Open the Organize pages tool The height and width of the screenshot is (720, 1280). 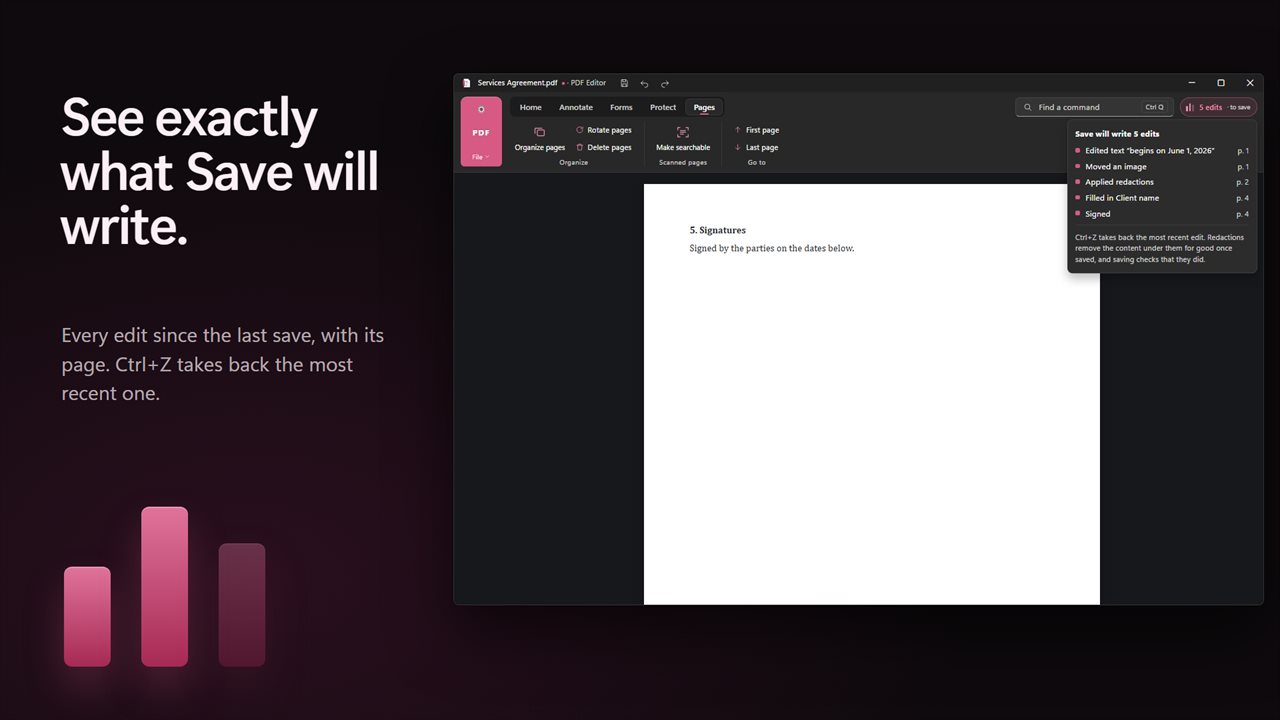point(540,139)
